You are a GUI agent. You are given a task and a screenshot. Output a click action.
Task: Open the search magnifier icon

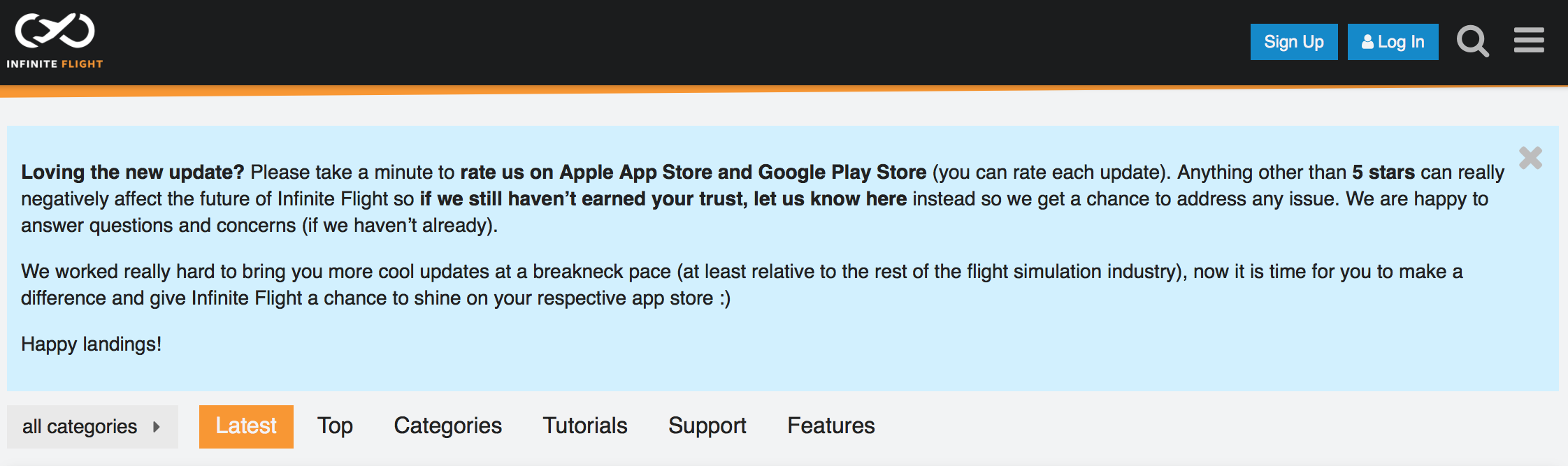click(1472, 41)
